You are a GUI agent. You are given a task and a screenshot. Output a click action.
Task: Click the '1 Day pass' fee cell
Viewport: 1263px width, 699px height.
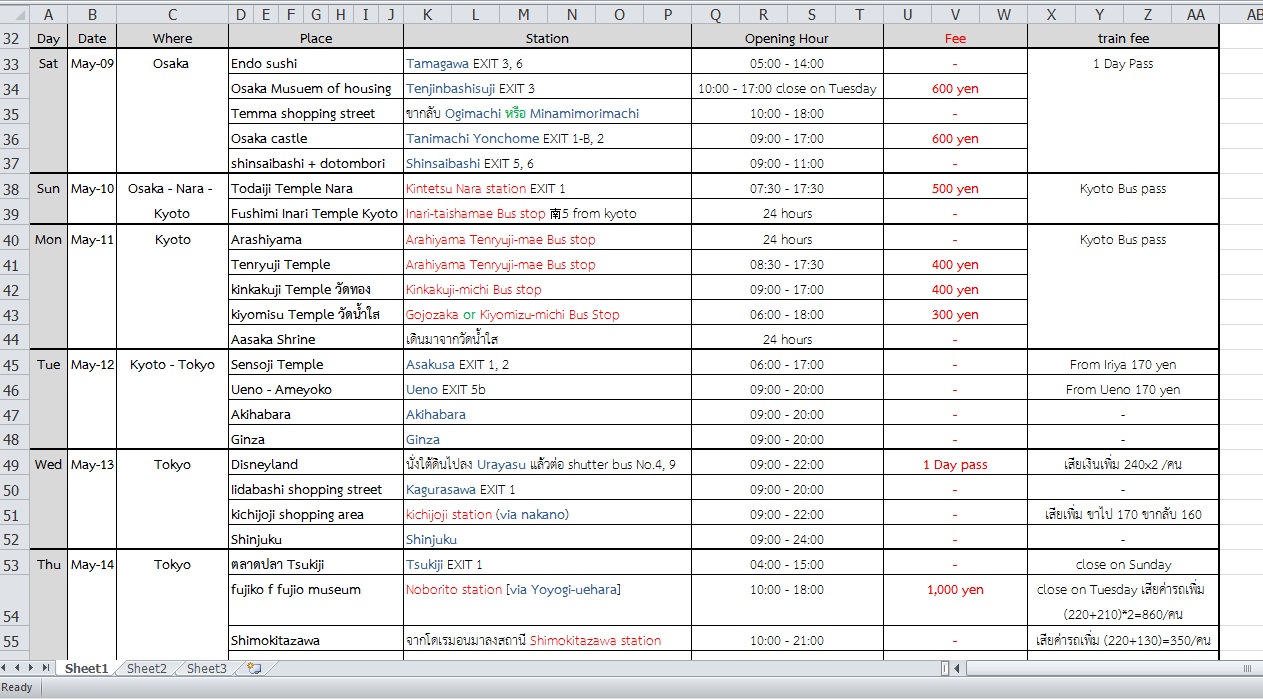tap(955, 464)
